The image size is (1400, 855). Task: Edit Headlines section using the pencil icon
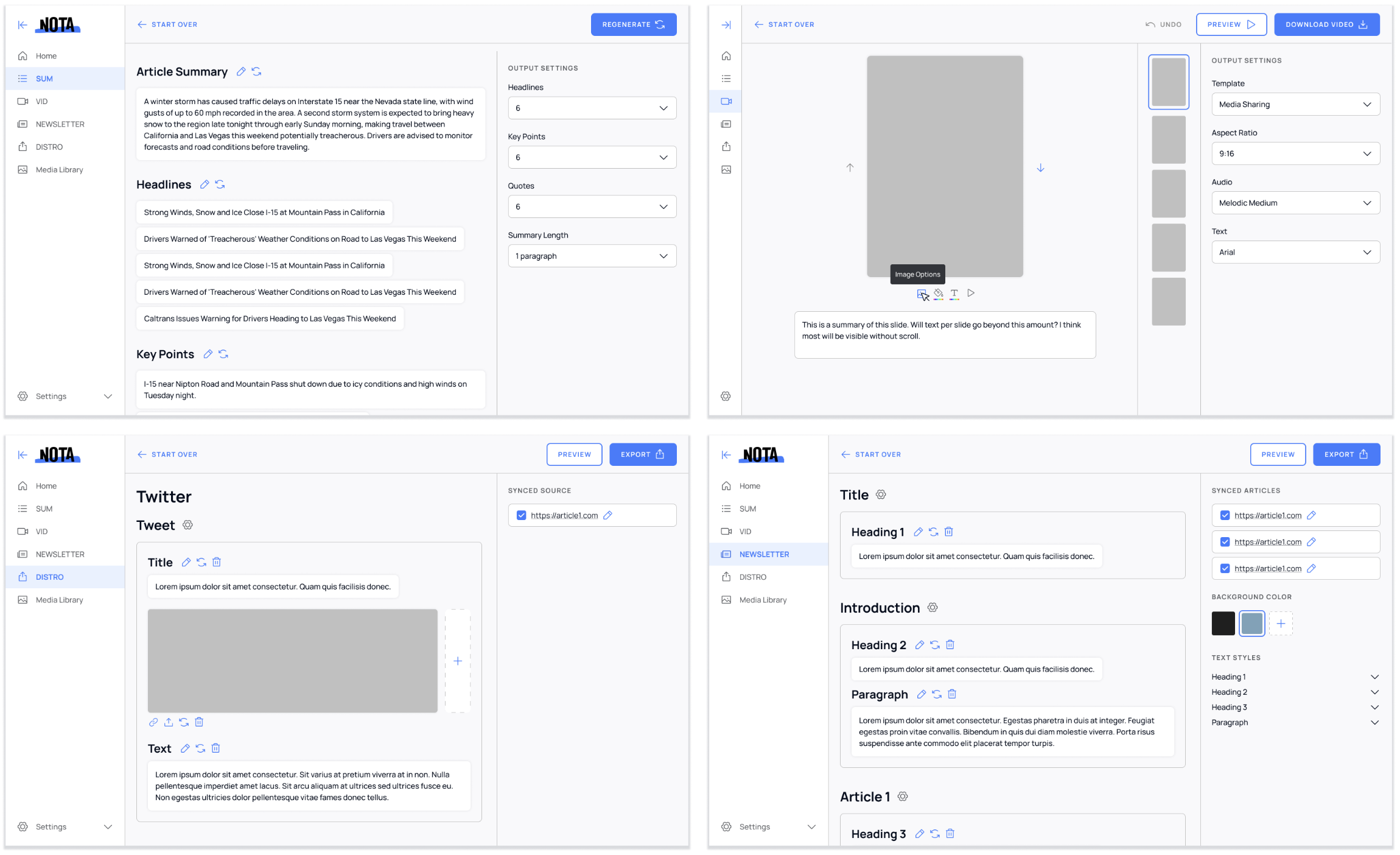click(x=205, y=185)
